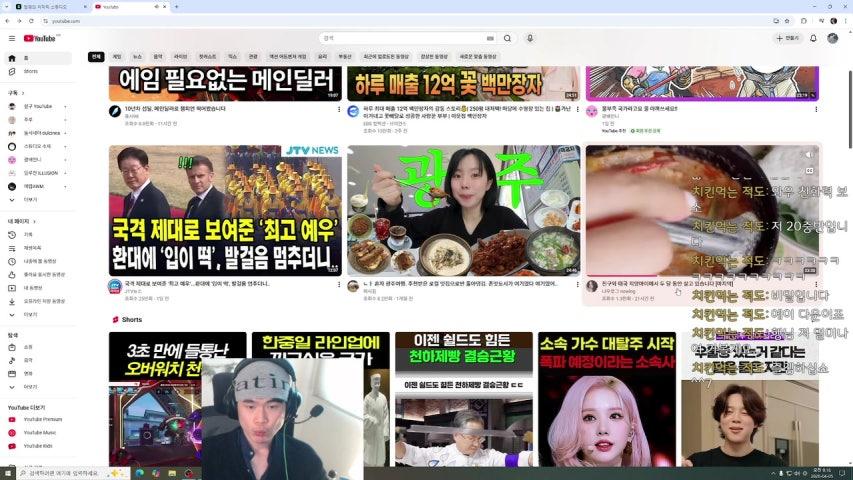This screenshot has height=480, width=853.
Task: Open YouTube Premium link
Action: coord(38,420)
